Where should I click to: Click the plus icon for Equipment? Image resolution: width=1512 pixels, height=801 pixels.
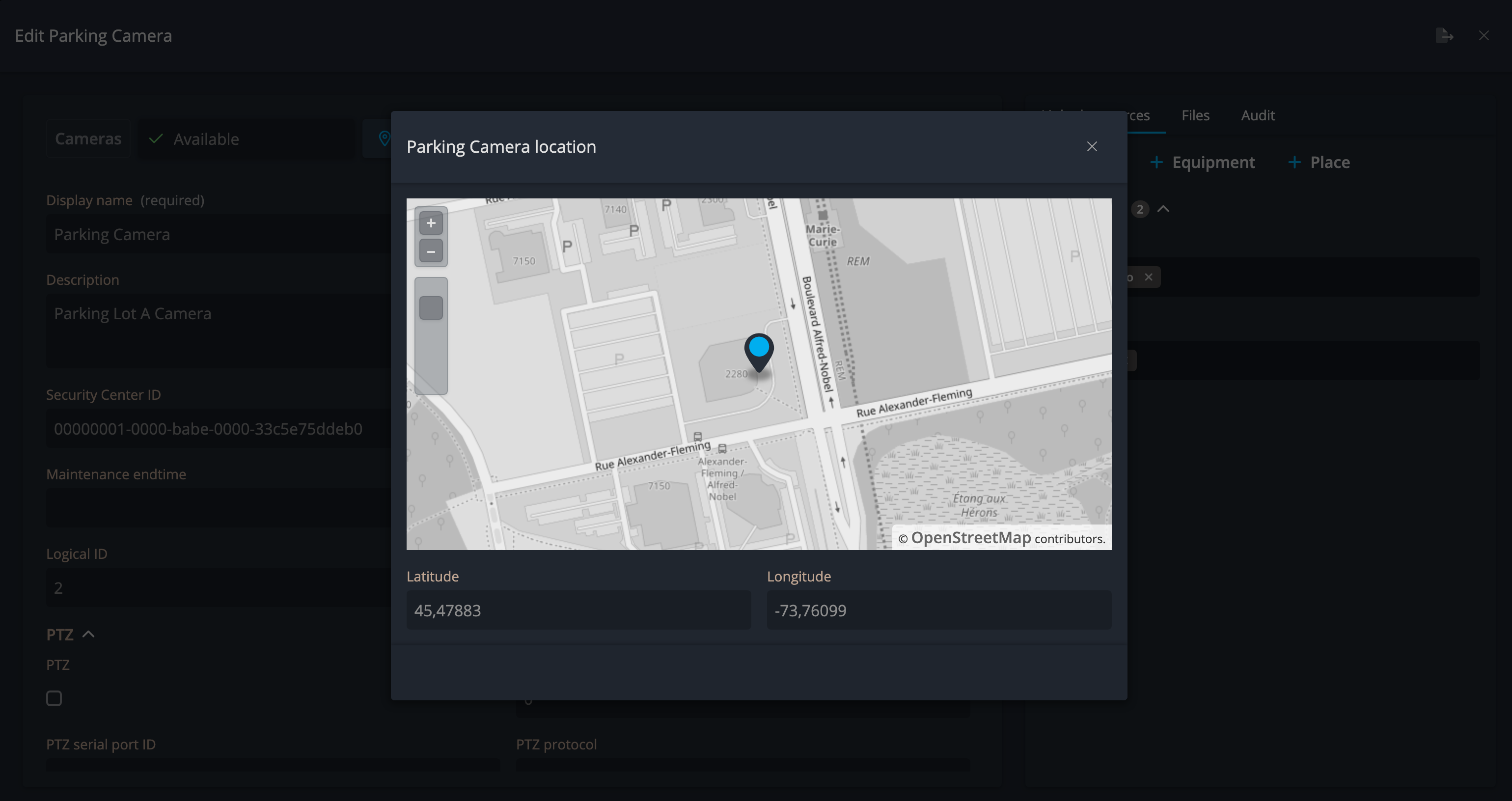(x=1156, y=163)
